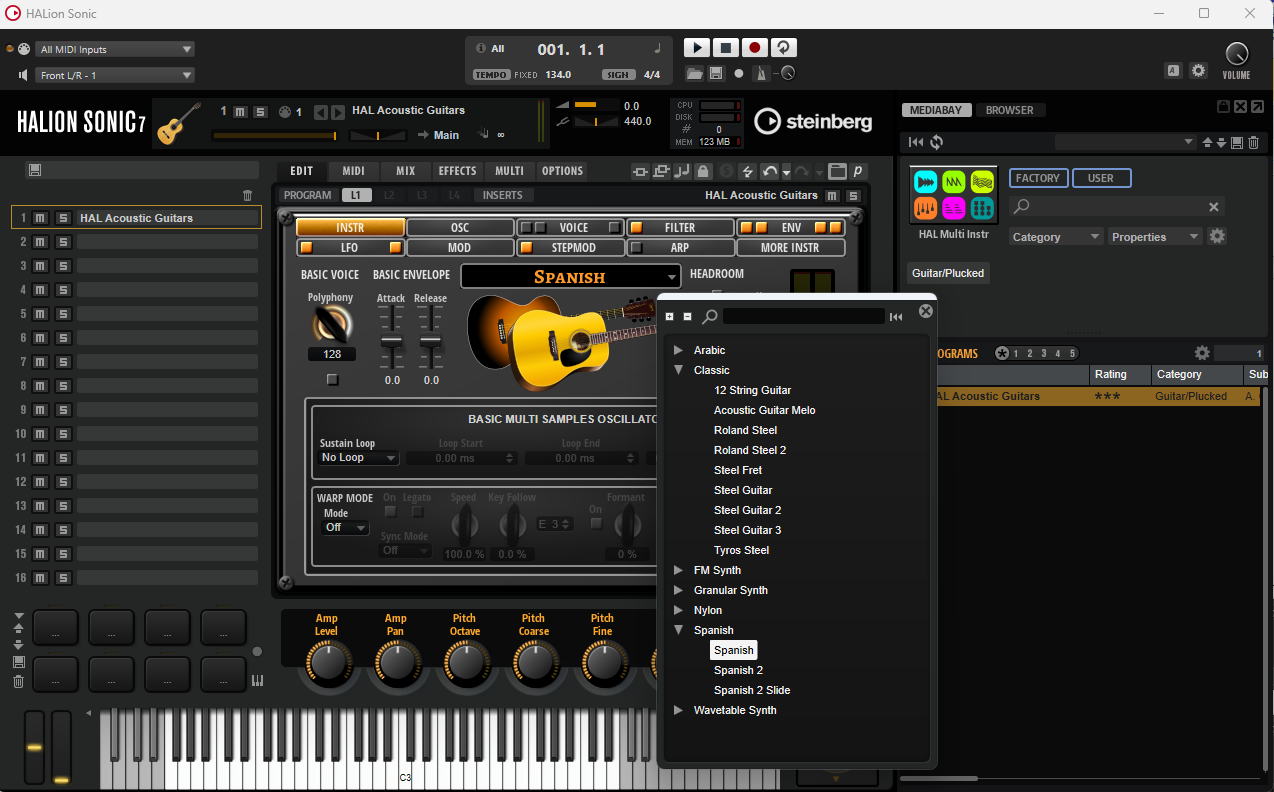Screen dimensions: 1274x792
Task: Toggle the LFO left enable button
Action: click(x=306, y=247)
